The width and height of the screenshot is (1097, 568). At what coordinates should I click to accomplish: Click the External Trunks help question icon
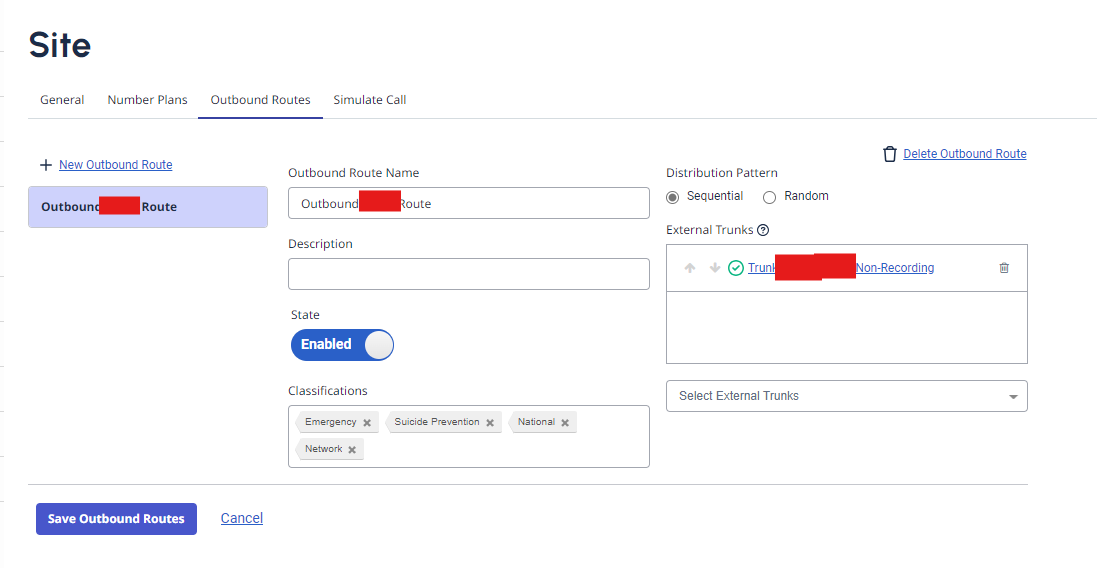coord(763,230)
